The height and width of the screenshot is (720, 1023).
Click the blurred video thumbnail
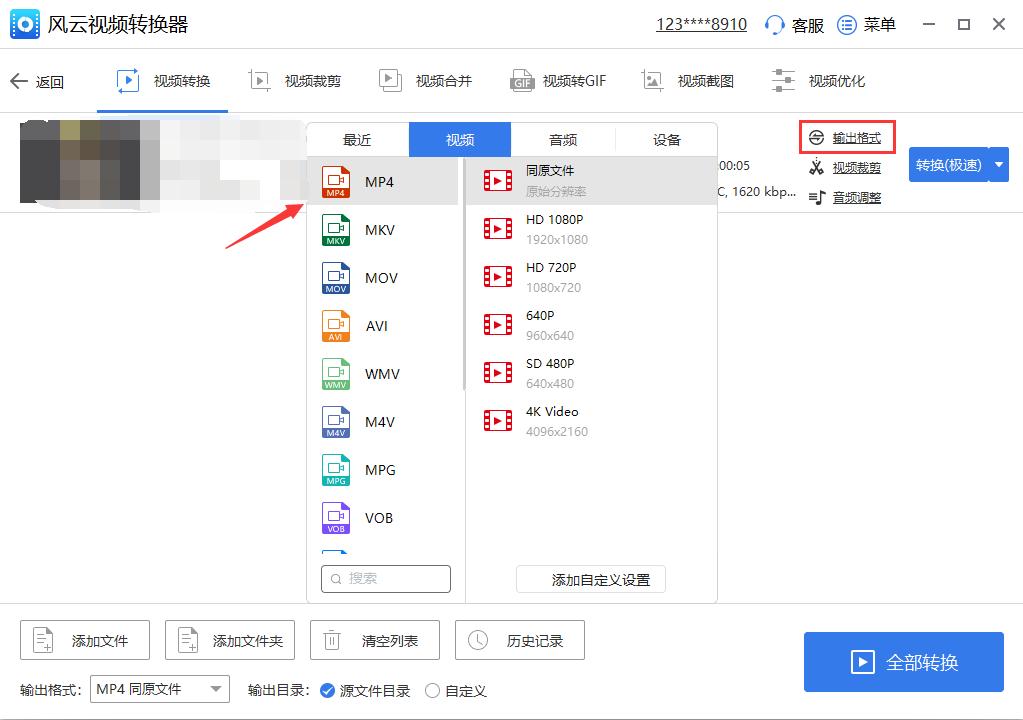click(80, 160)
